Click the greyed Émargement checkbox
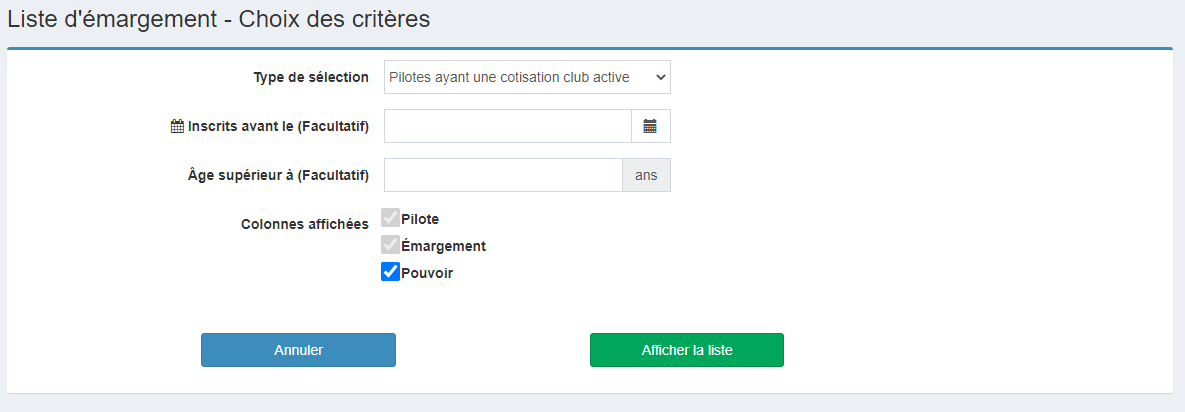1185x412 pixels. point(390,245)
